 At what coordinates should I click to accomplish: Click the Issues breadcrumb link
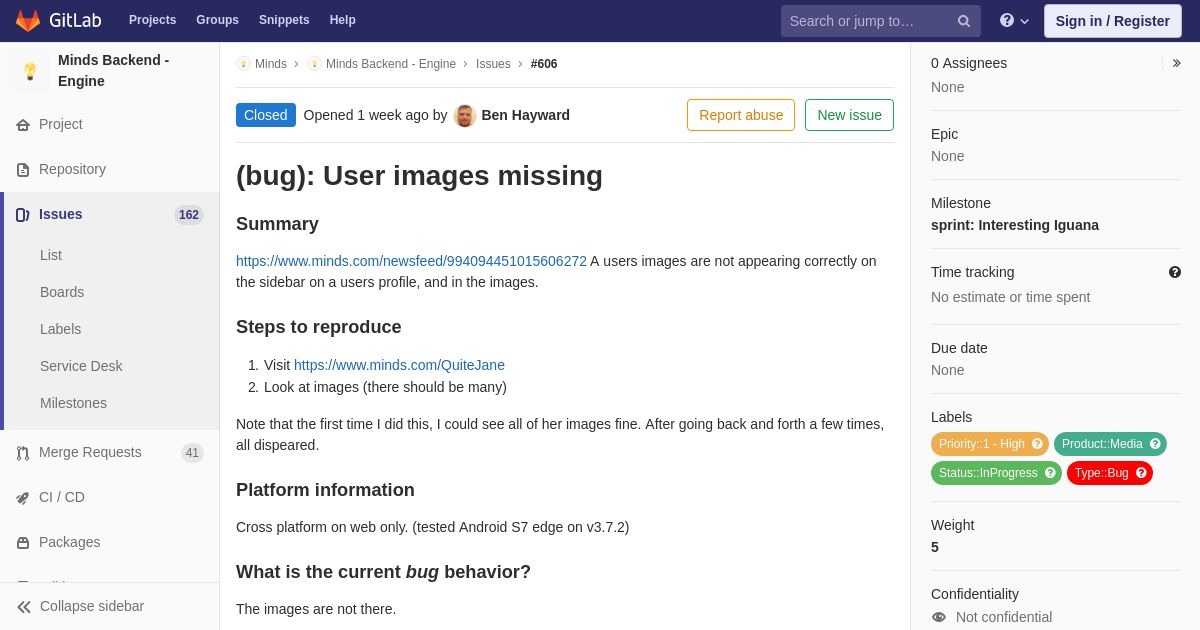[x=493, y=64]
